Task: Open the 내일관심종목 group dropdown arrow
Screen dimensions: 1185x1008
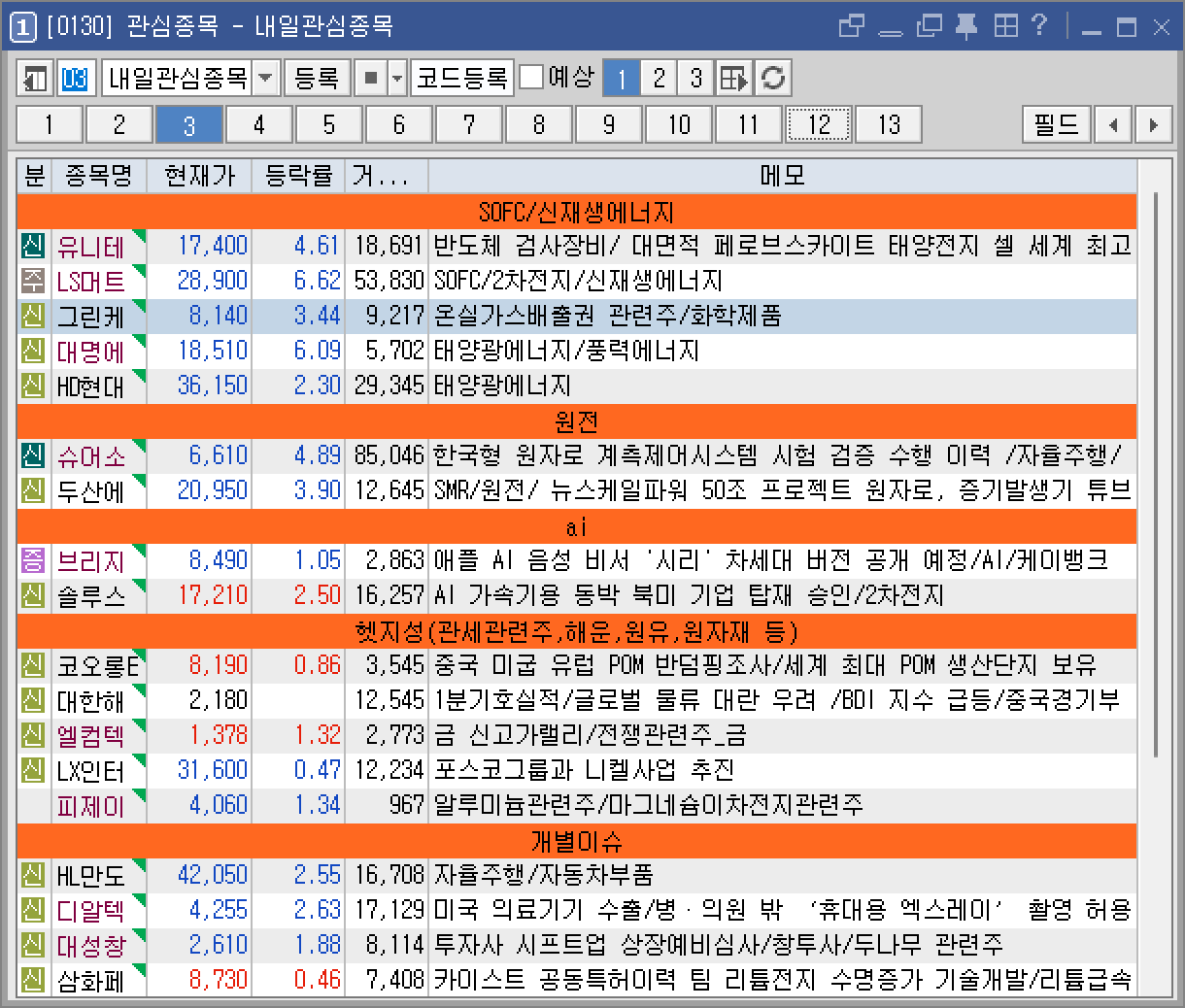Action: (x=266, y=78)
